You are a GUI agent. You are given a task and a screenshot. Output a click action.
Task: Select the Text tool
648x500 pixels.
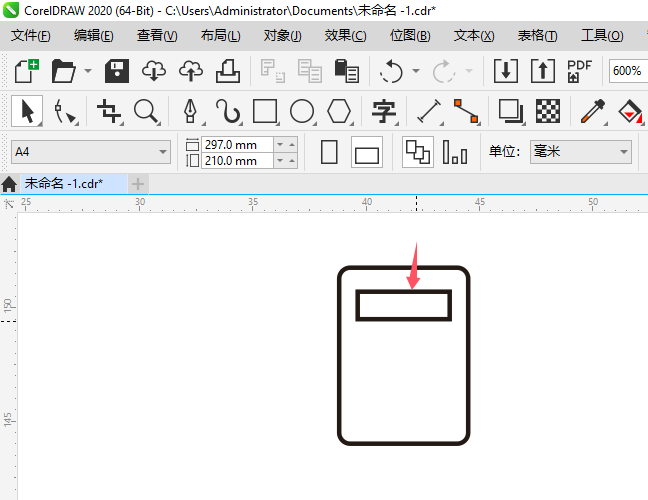[384, 111]
